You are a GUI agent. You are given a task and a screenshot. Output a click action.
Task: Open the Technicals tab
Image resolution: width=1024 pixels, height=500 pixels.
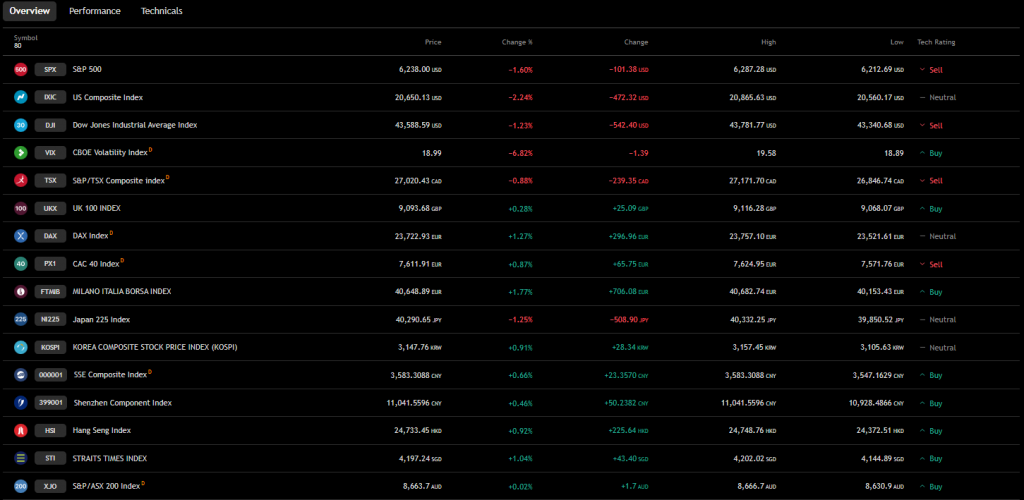(x=162, y=11)
